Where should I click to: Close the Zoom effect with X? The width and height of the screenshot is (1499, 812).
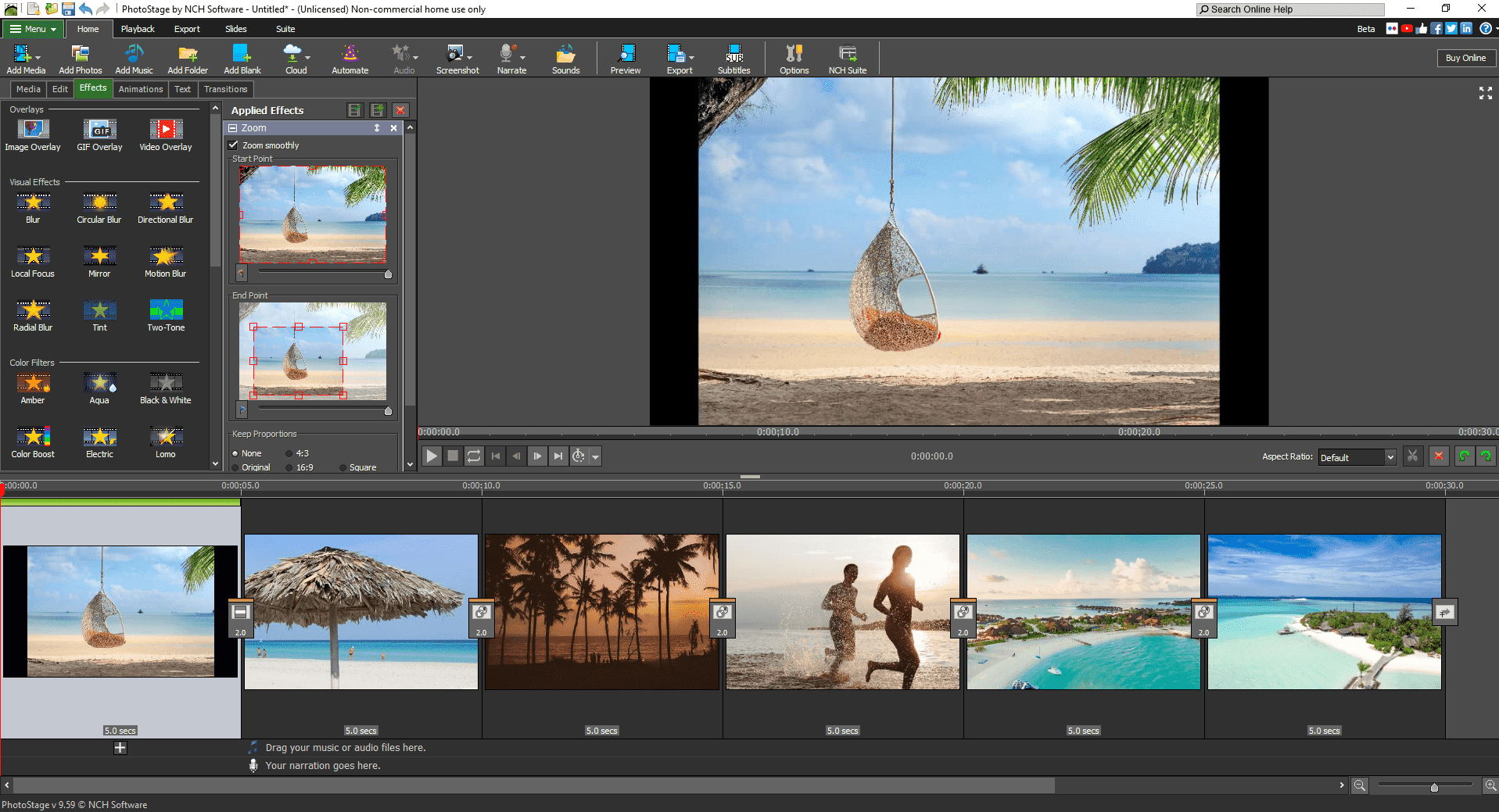click(393, 128)
